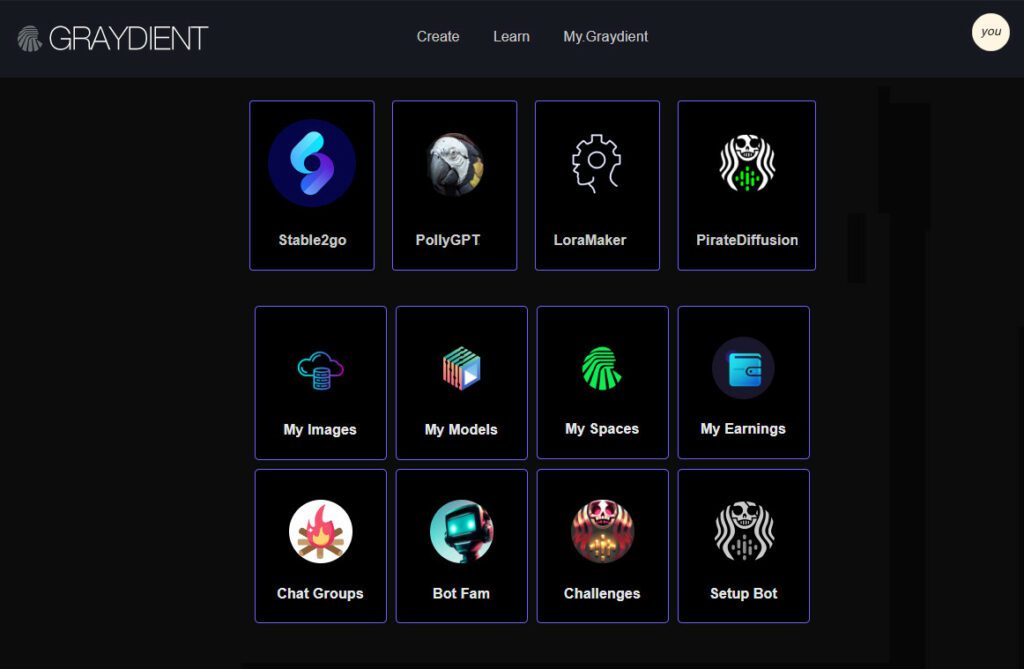
Task: Click the 'you' account avatar
Action: tap(990, 31)
